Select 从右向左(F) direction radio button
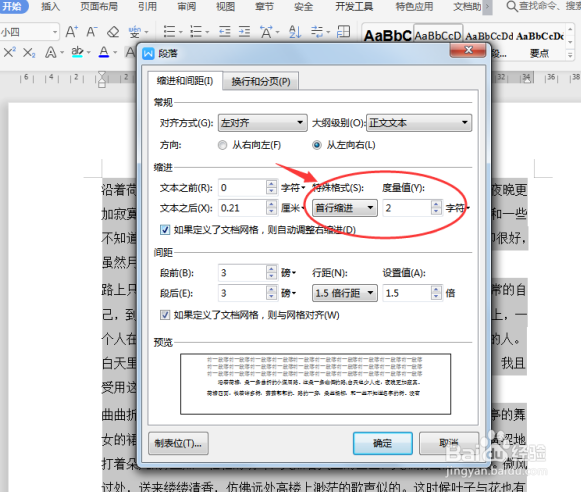This screenshot has width=581, height=492. tap(222, 145)
